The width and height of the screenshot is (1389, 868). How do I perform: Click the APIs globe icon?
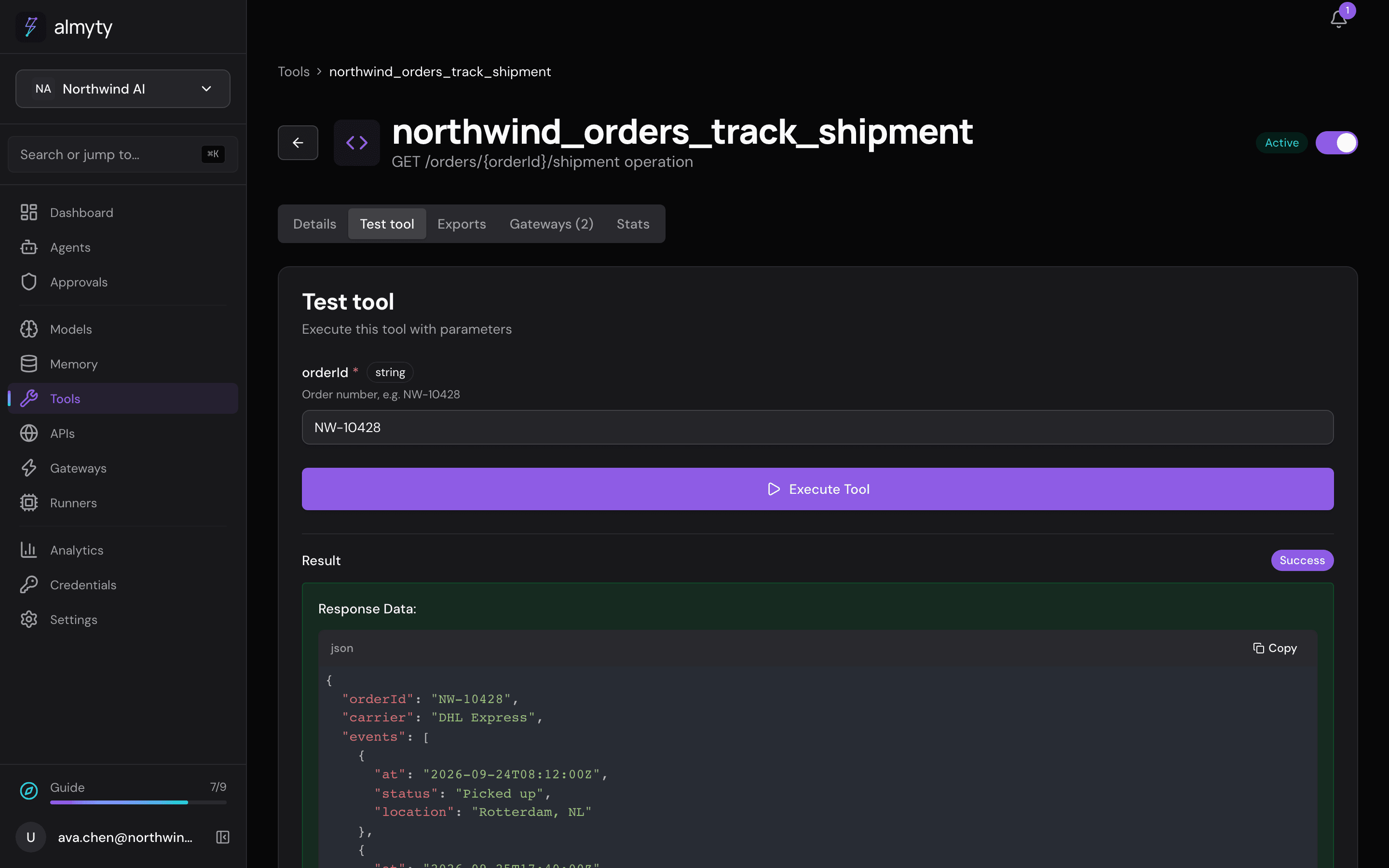point(29,434)
